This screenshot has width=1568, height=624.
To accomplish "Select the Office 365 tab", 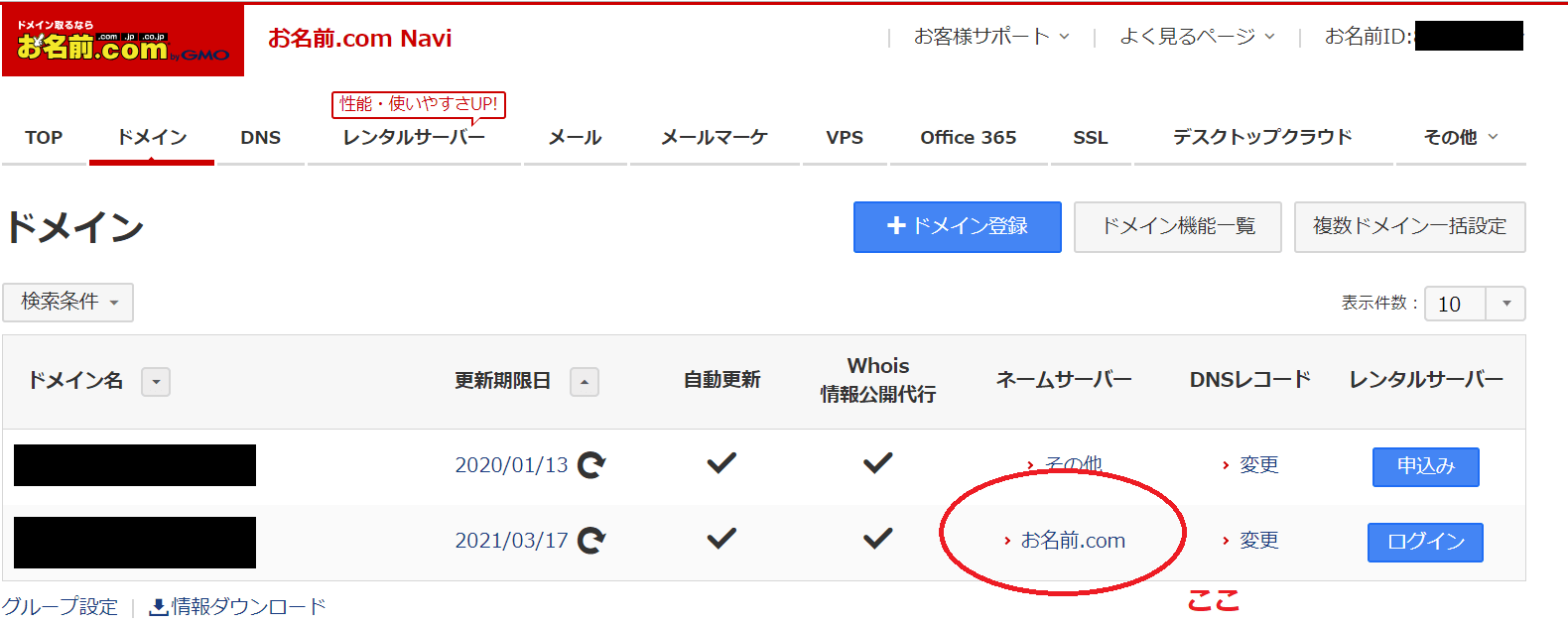I will coord(969,137).
